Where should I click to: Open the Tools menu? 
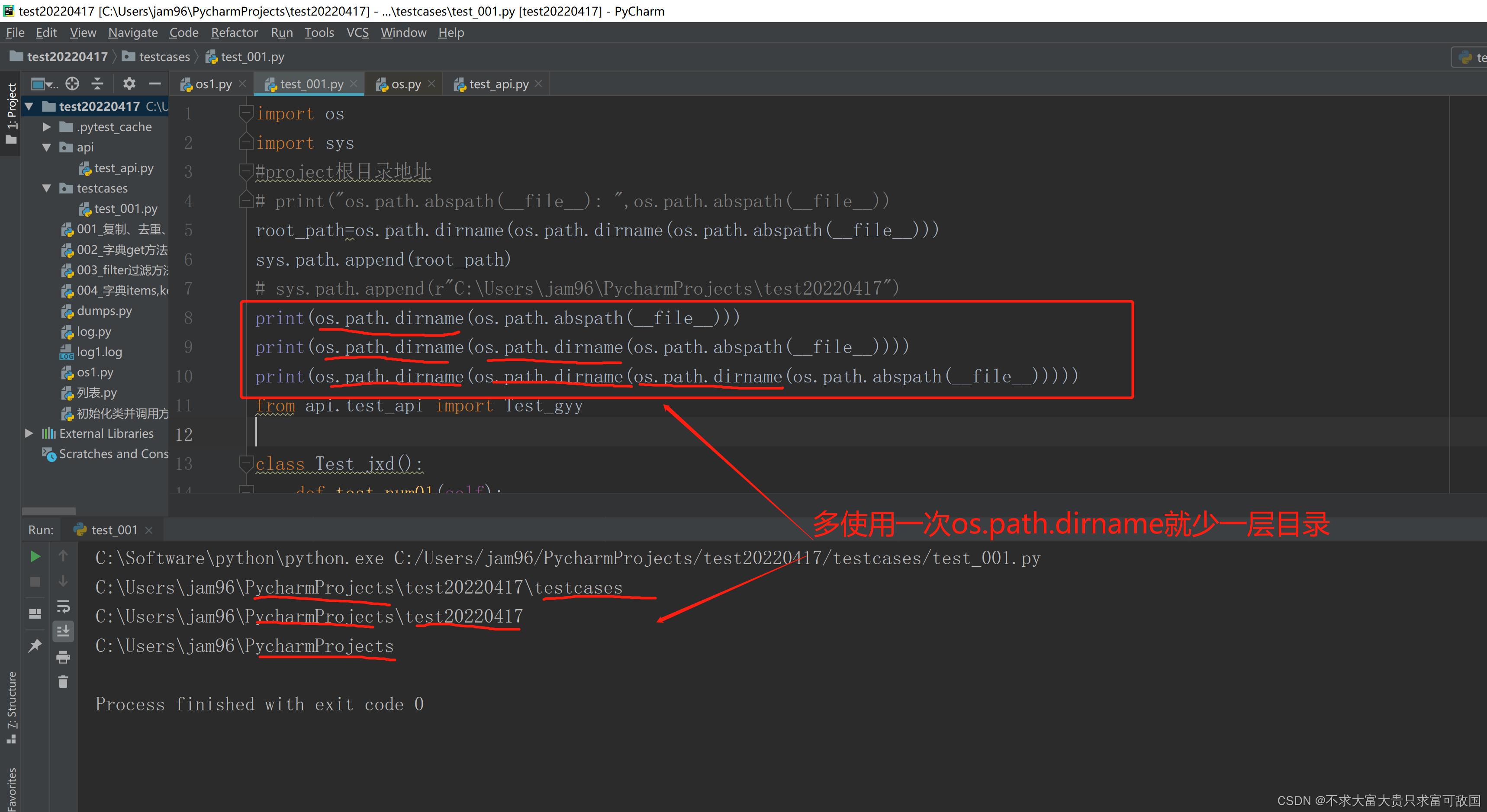(x=319, y=33)
